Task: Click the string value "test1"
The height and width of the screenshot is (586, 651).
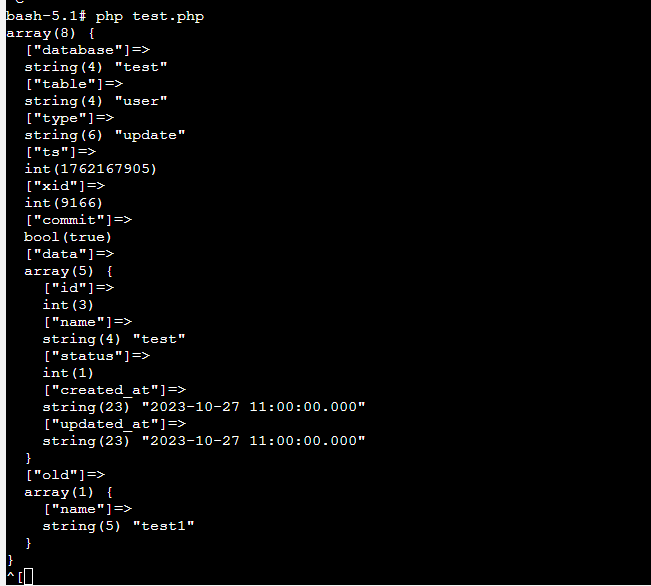Action: 163,526
